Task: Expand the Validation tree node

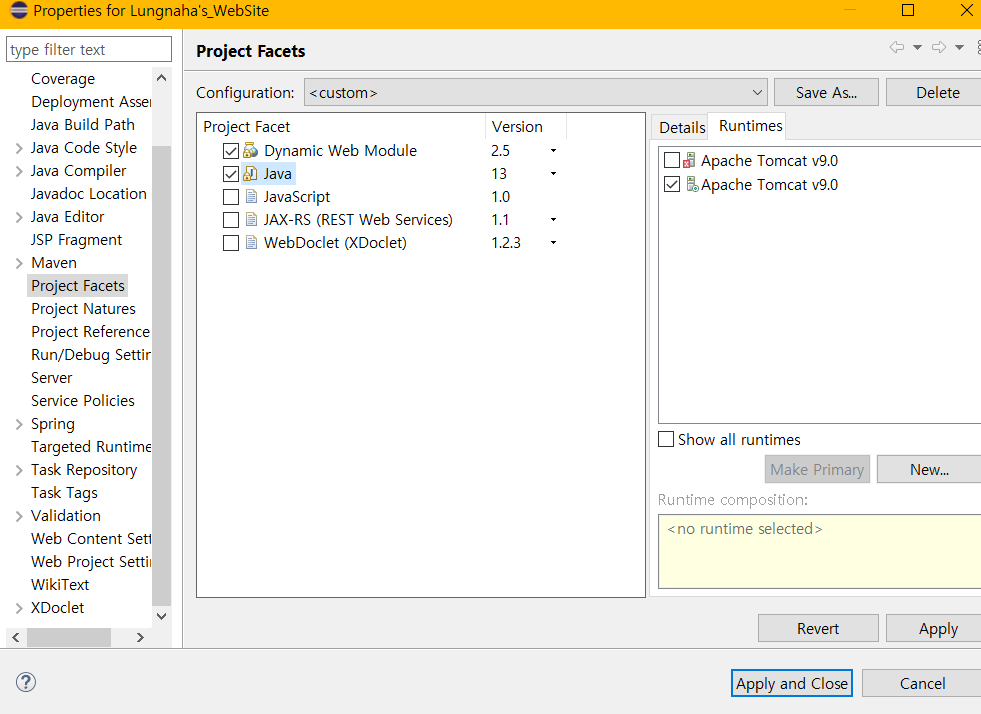Action: point(19,516)
